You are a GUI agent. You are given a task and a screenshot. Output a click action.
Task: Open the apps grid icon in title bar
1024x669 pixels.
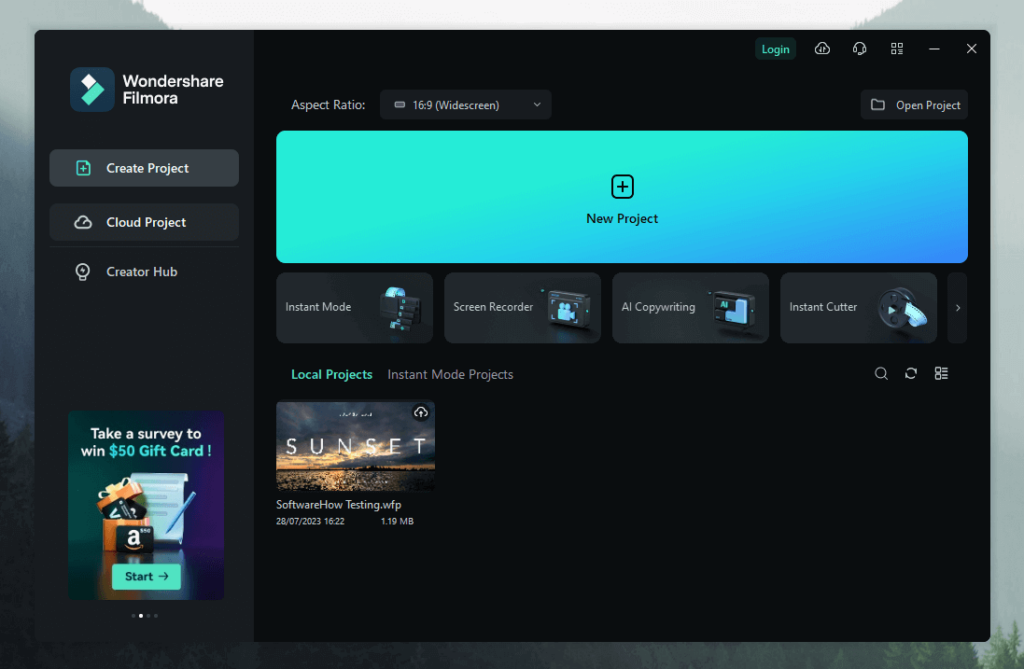[x=897, y=49]
